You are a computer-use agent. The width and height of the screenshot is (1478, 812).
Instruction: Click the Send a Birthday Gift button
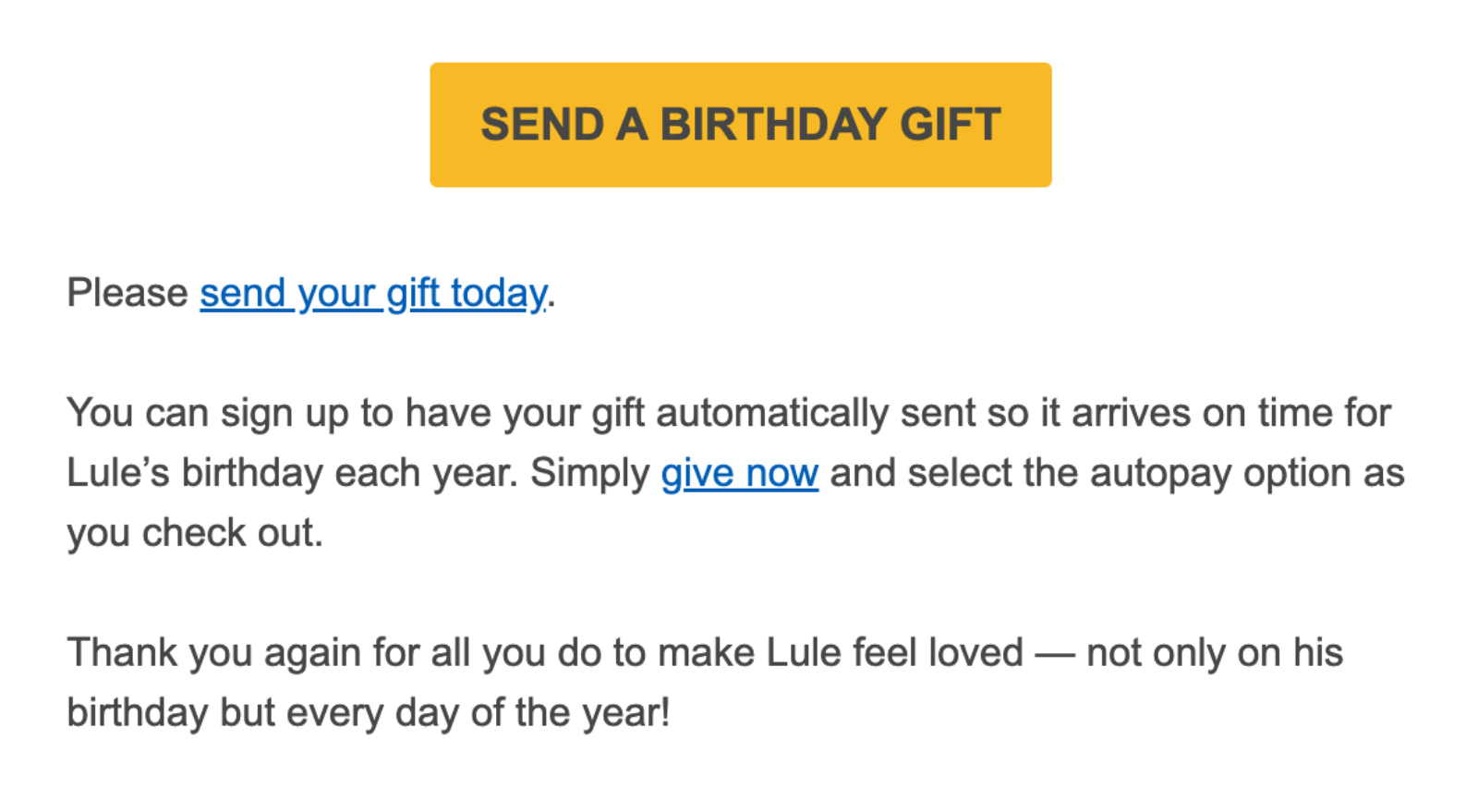coord(740,125)
